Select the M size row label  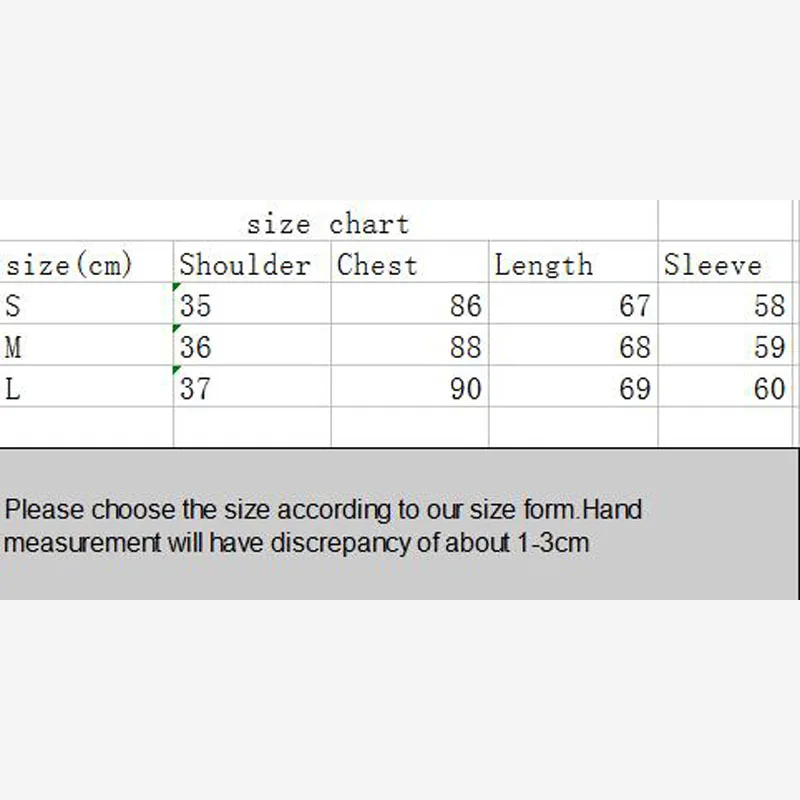click(x=86, y=347)
